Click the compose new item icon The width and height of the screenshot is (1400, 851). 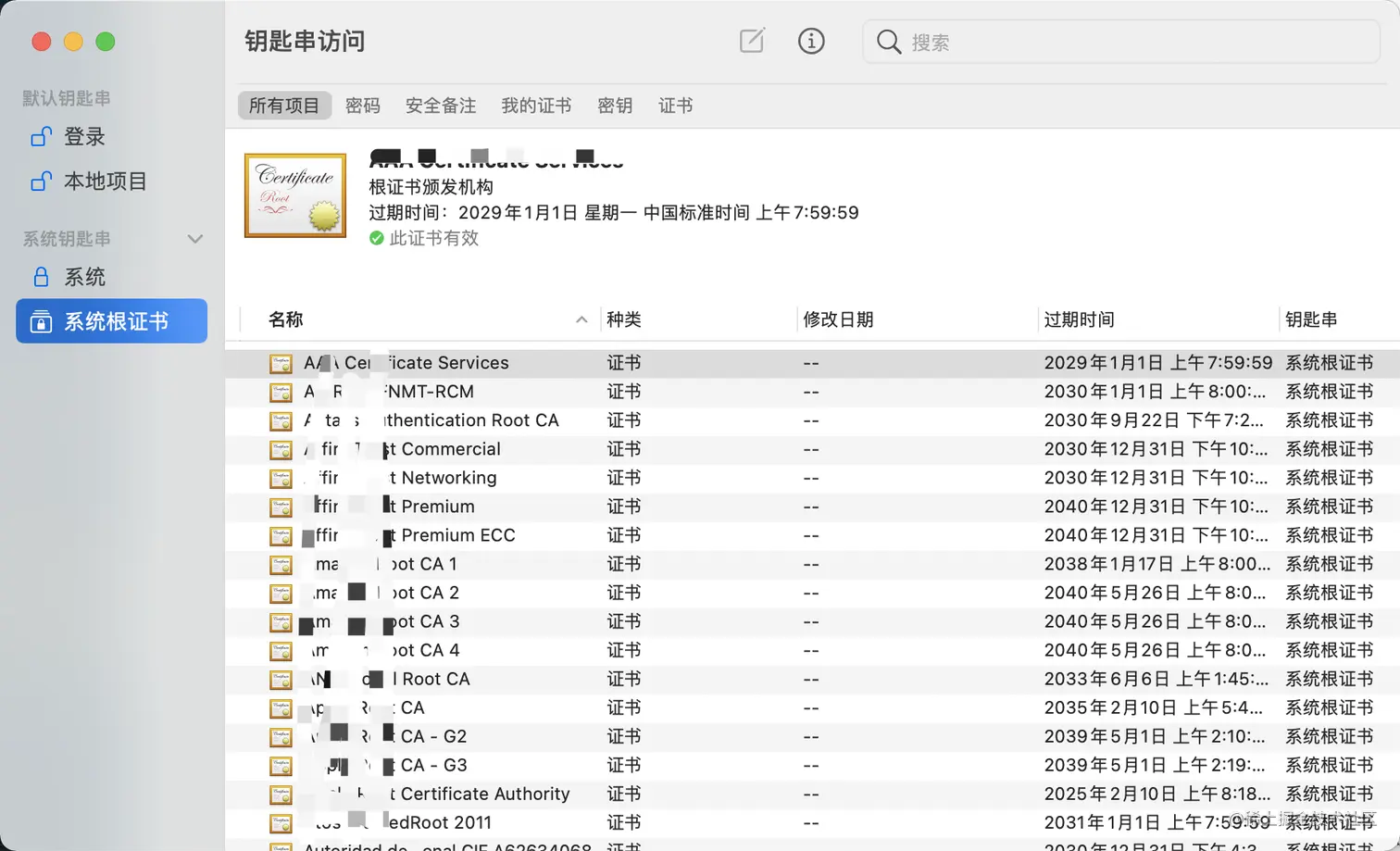[752, 41]
